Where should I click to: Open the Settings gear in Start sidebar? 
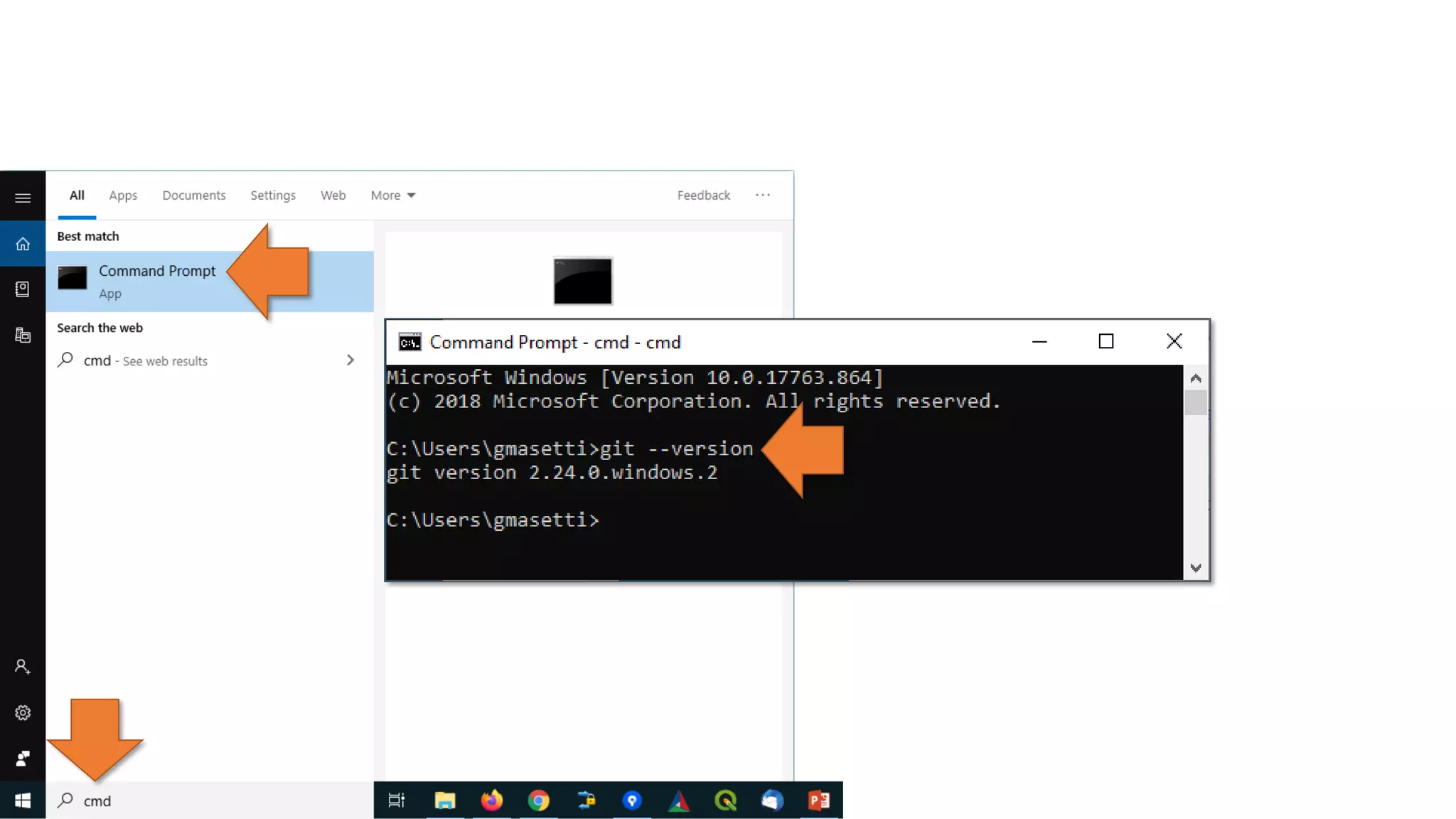pos(23,712)
